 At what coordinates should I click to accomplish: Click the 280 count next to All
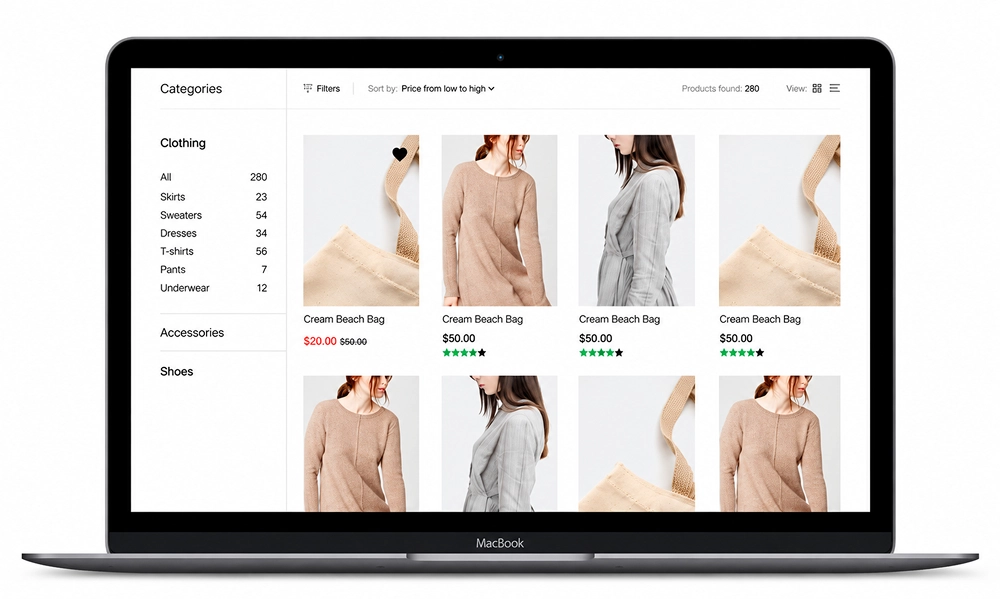[258, 177]
